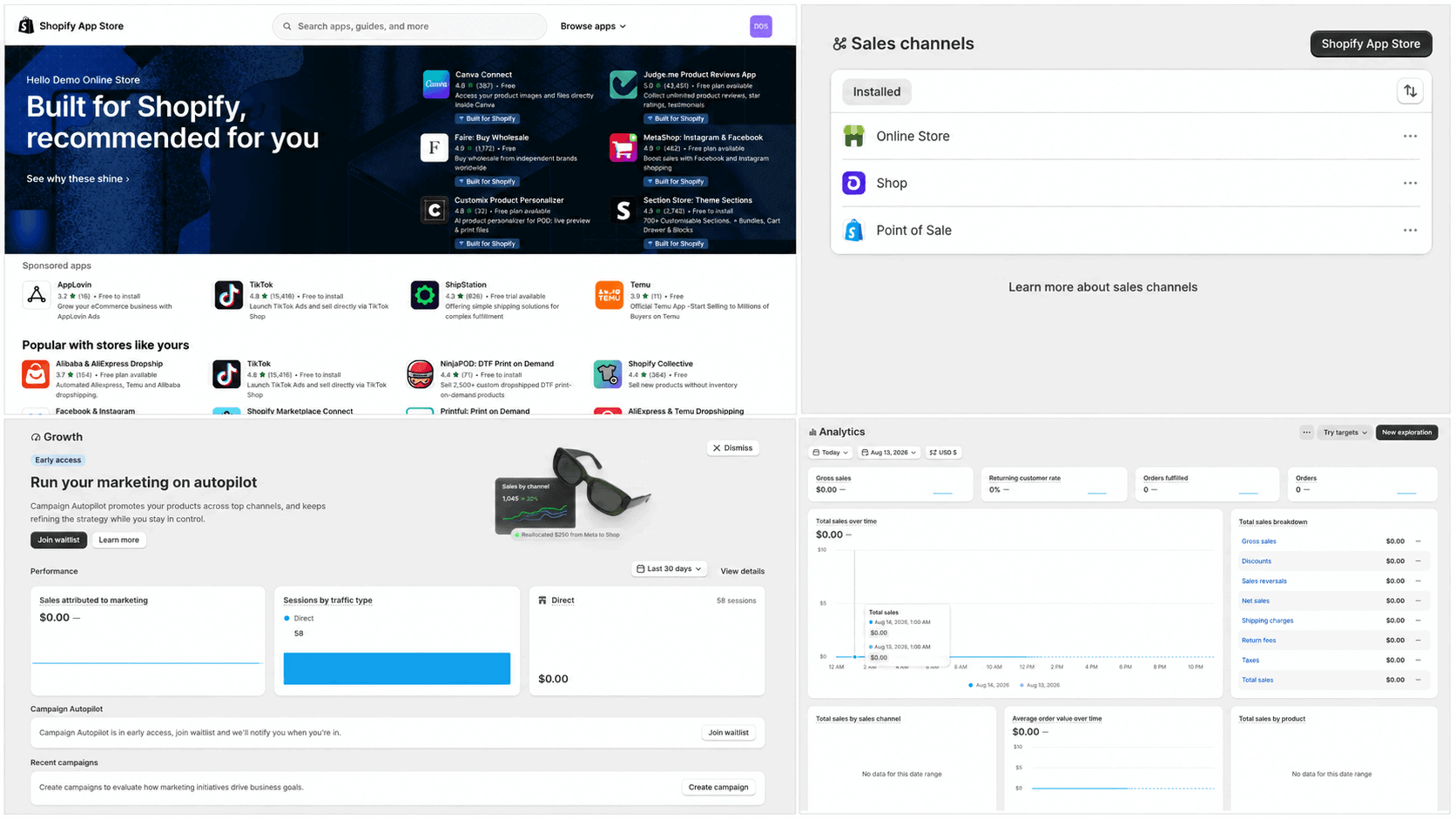The width and height of the screenshot is (1456, 819).
Task: Click the sort arrows icon in Sales channels
Action: point(1410,91)
